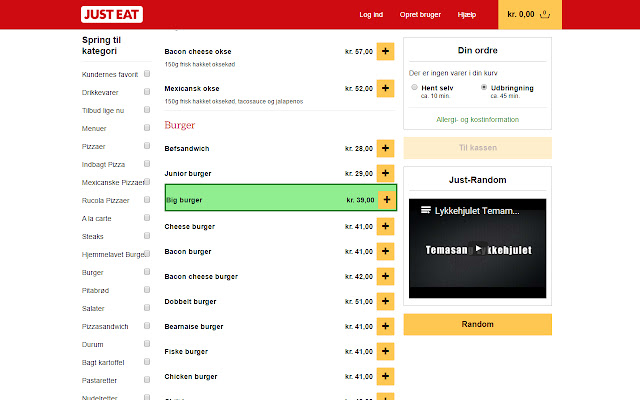This screenshot has width=640, height=400.
Task: Click the Chicken burger item name
Action: [x=191, y=377]
